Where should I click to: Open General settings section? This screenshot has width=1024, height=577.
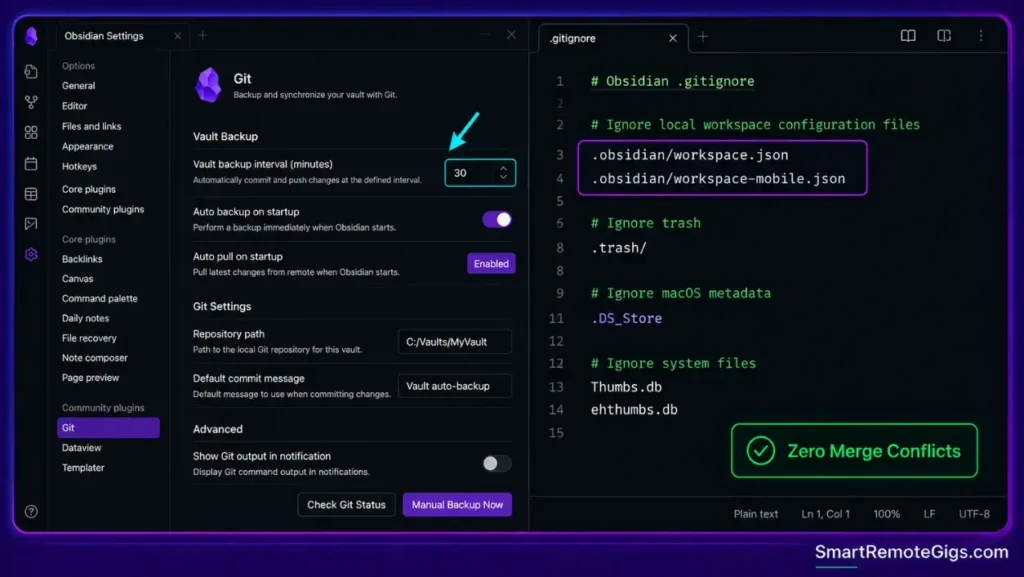[78, 86]
